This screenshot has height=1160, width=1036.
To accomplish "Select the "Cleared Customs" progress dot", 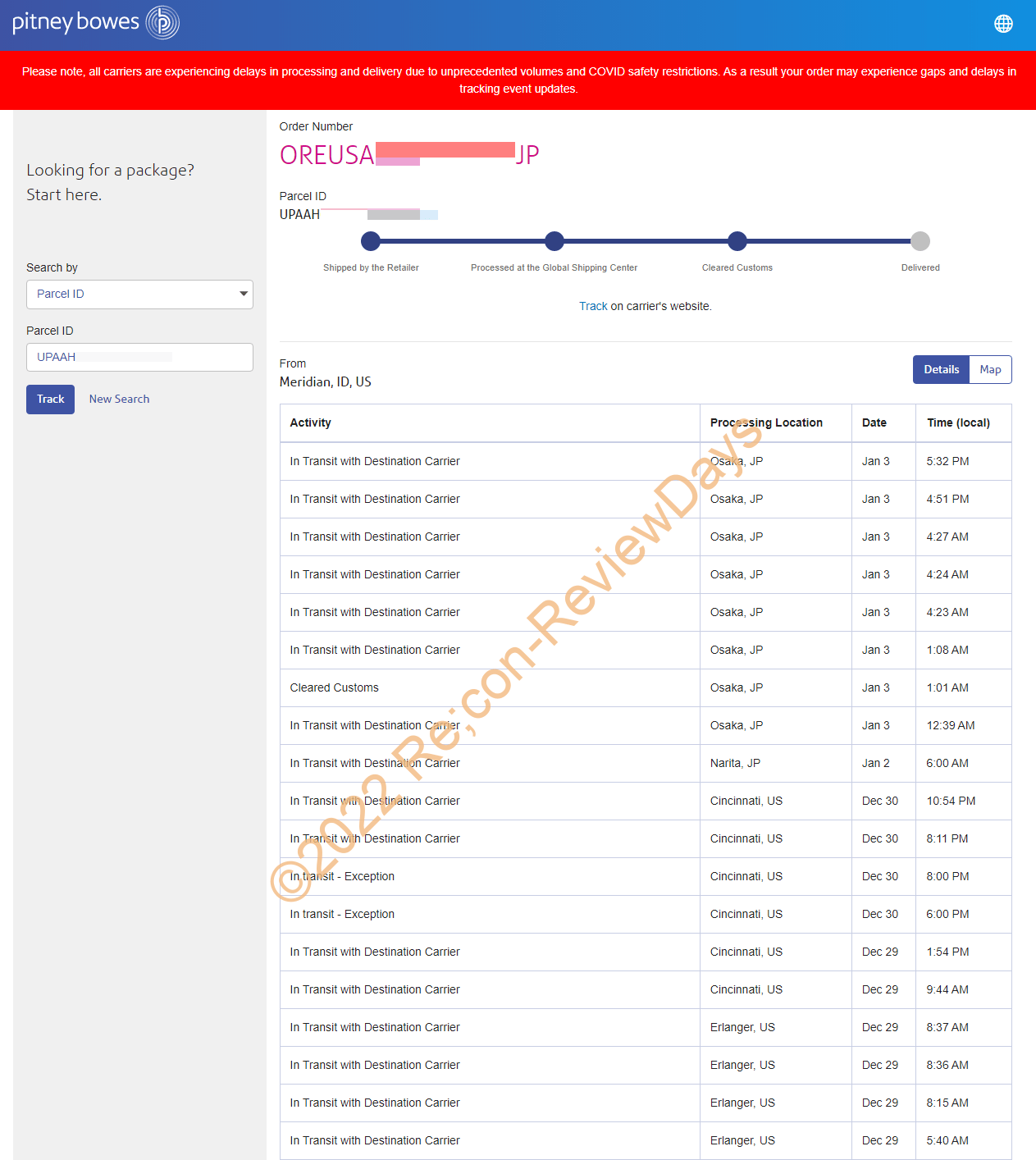I will click(737, 240).
